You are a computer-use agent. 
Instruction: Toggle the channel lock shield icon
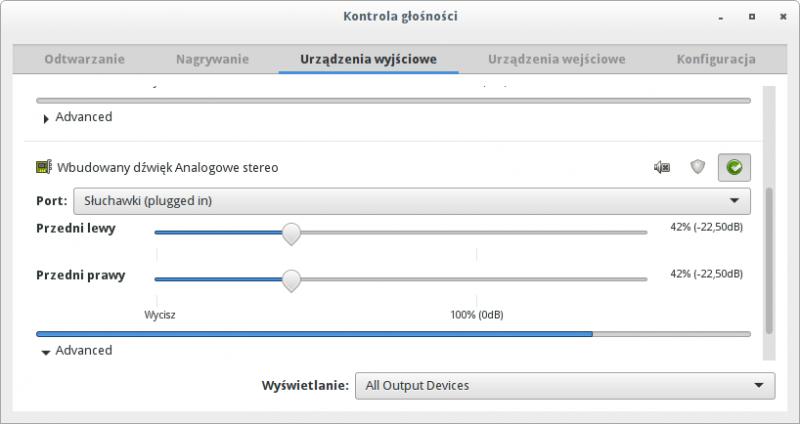[x=698, y=167]
